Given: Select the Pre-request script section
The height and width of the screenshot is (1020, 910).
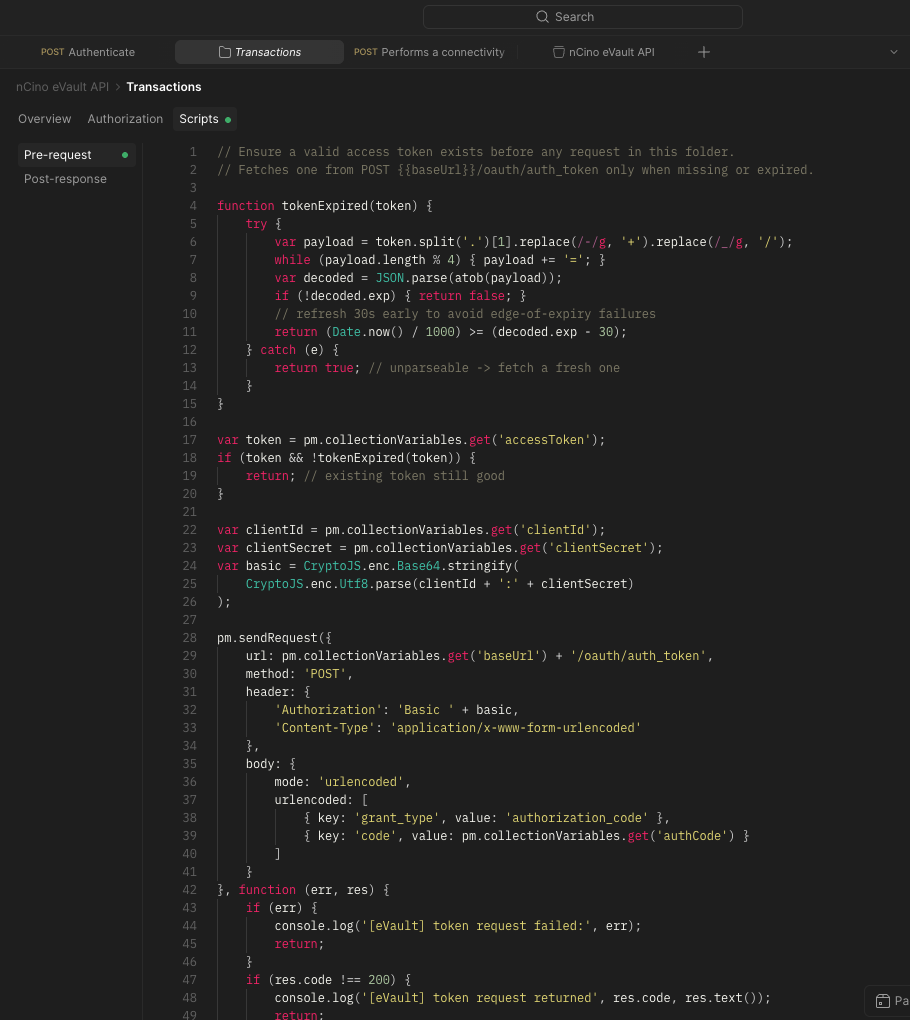Looking at the screenshot, I should (77, 155).
